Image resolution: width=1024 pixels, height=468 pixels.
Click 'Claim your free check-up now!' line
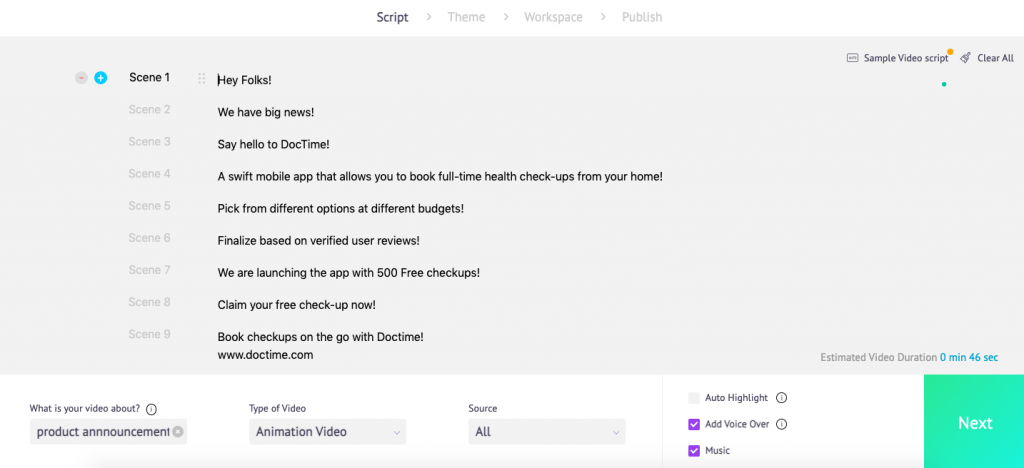tap(296, 305)
